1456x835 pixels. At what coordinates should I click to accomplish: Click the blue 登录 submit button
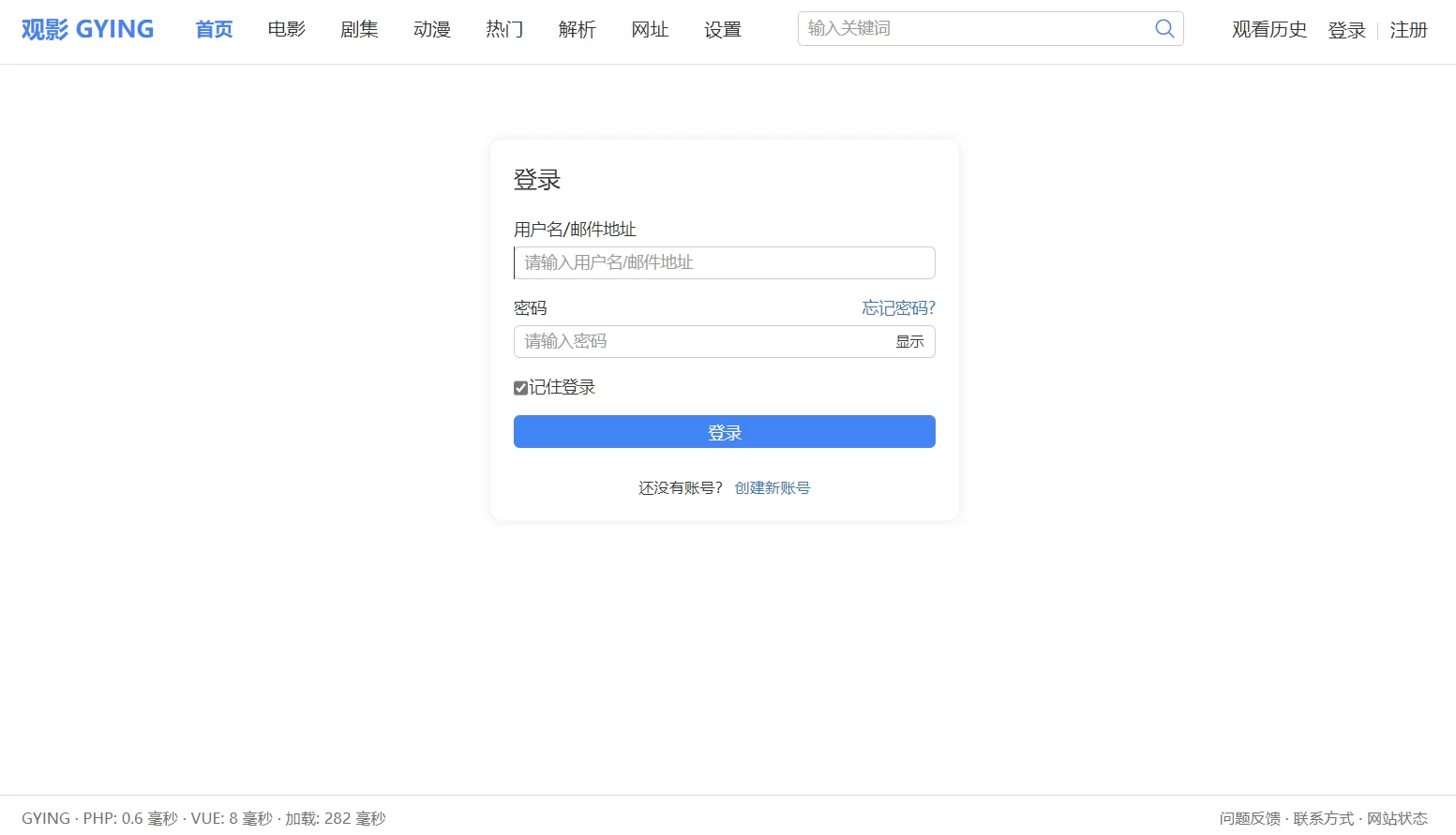(x=724, y=431)
